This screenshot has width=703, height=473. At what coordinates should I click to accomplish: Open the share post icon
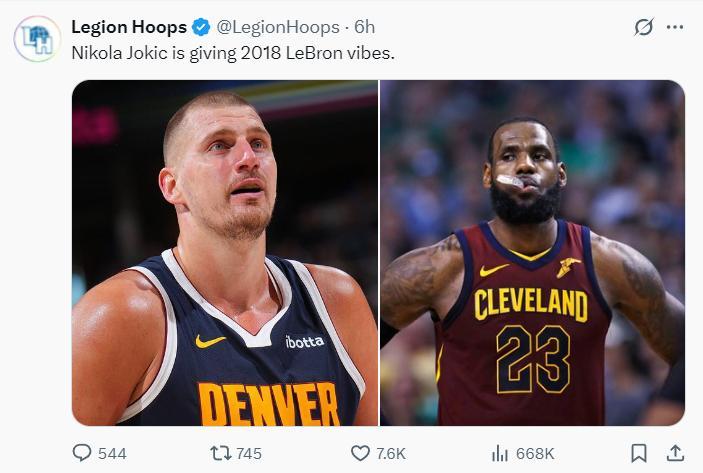pyautogui.click(x=675, y=453)
